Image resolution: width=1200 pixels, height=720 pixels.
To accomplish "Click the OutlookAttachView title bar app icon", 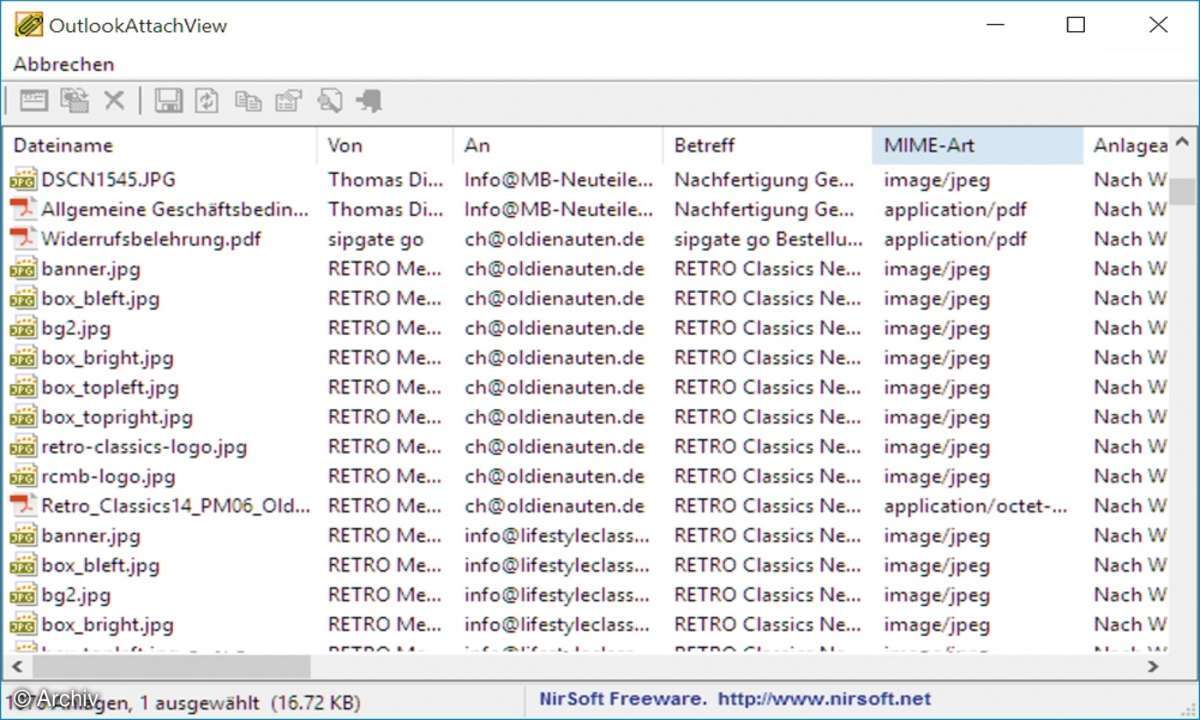I will 29,25.
